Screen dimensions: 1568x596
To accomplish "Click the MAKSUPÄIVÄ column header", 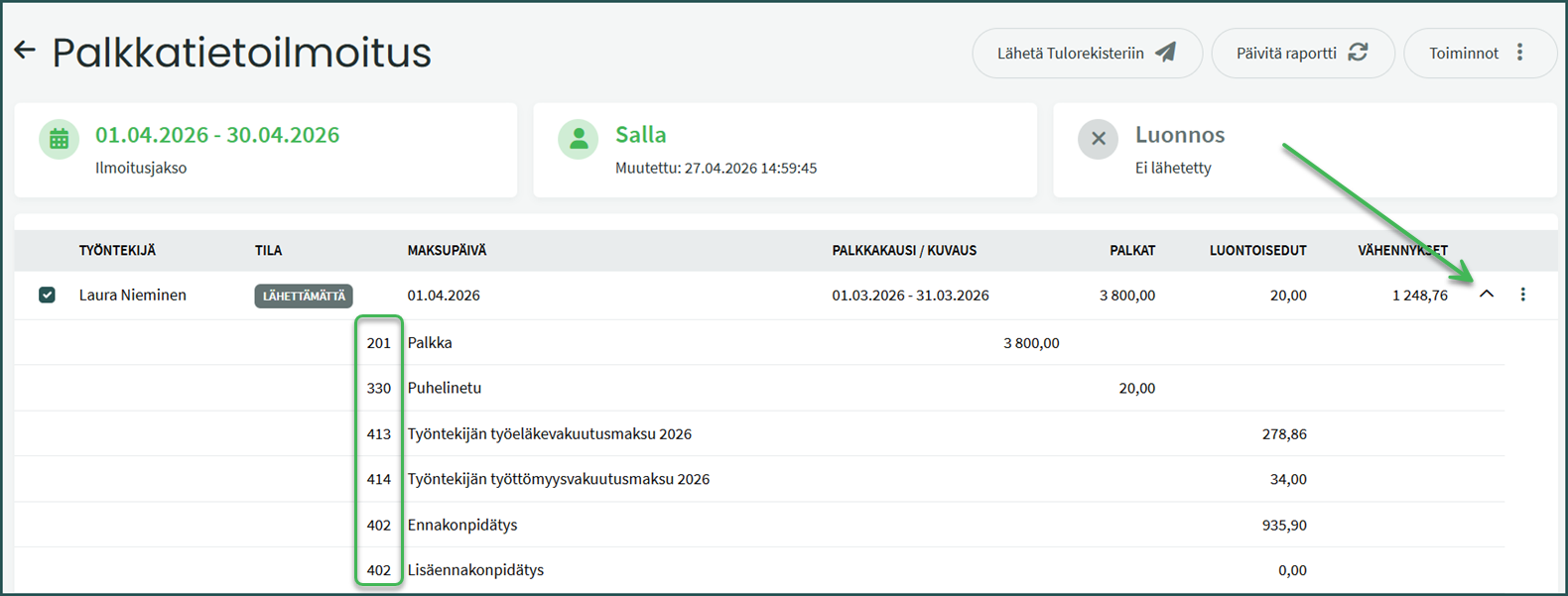I will [x=447, y=251].
